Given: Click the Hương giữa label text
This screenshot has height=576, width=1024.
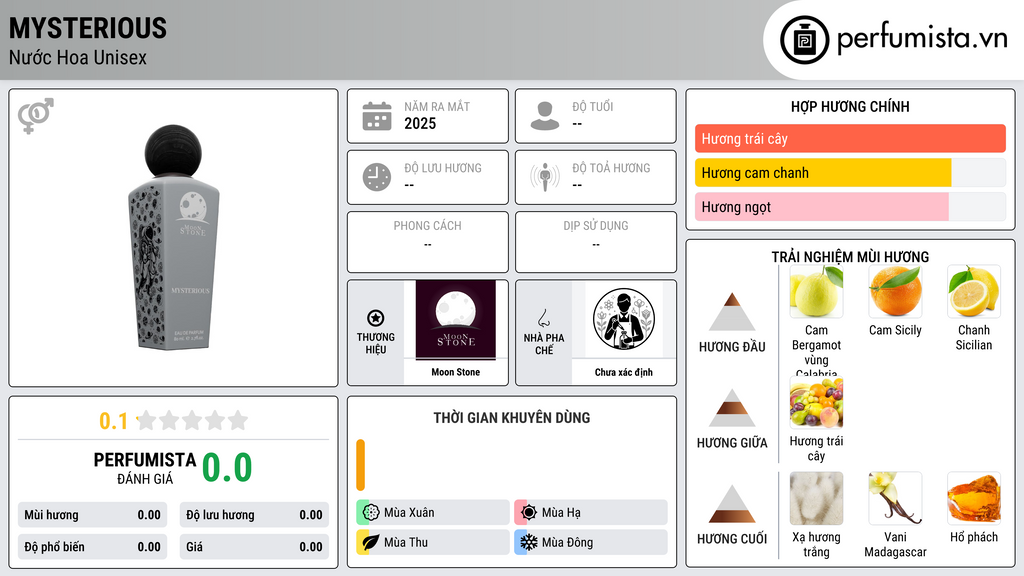Looking at the screenshot, I should tap(732, 443).
